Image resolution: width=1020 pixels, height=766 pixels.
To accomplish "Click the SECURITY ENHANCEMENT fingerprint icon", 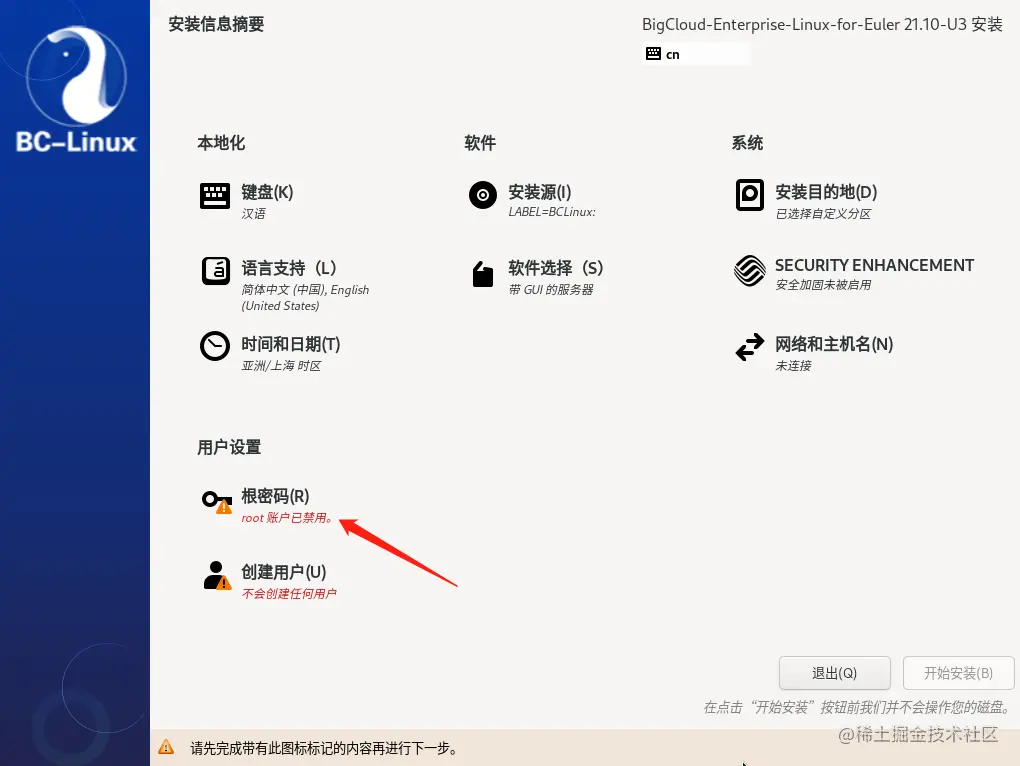I will tap(749, 270).
